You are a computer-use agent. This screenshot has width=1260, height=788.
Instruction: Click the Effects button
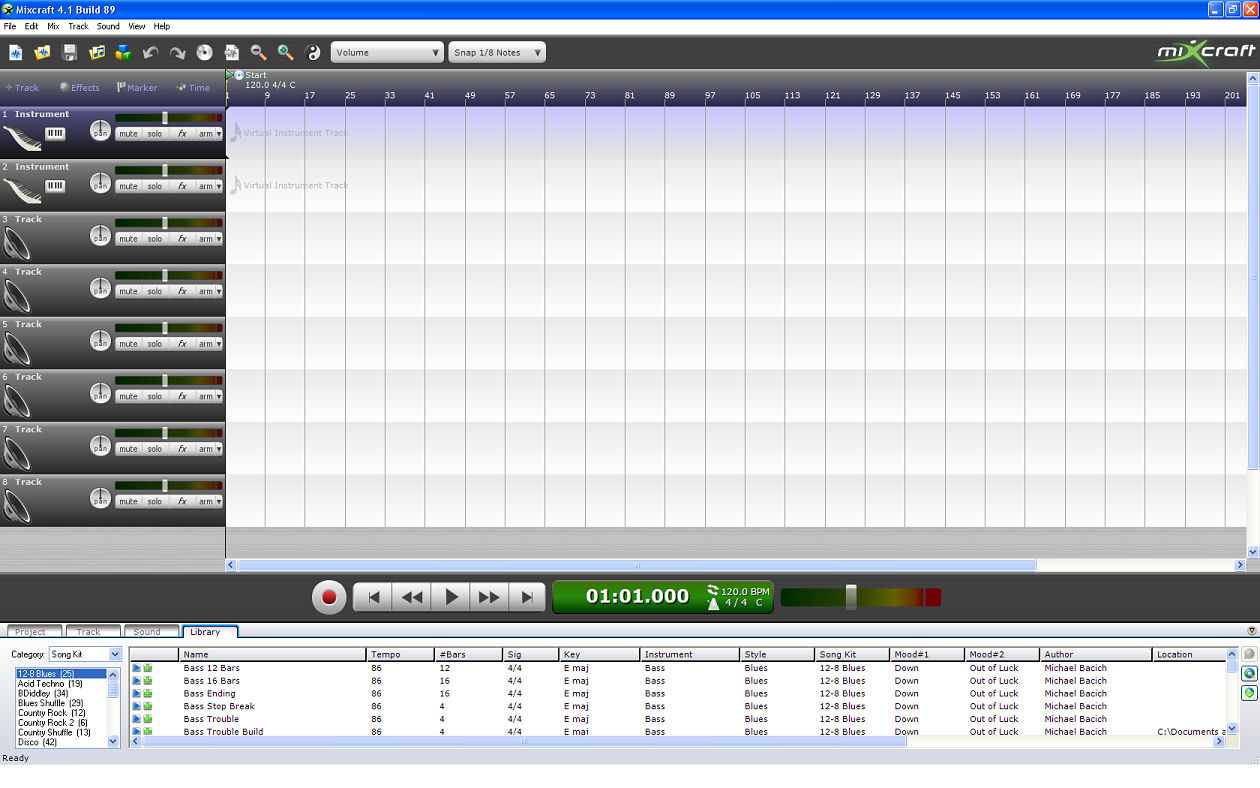[x=80, y=88]
